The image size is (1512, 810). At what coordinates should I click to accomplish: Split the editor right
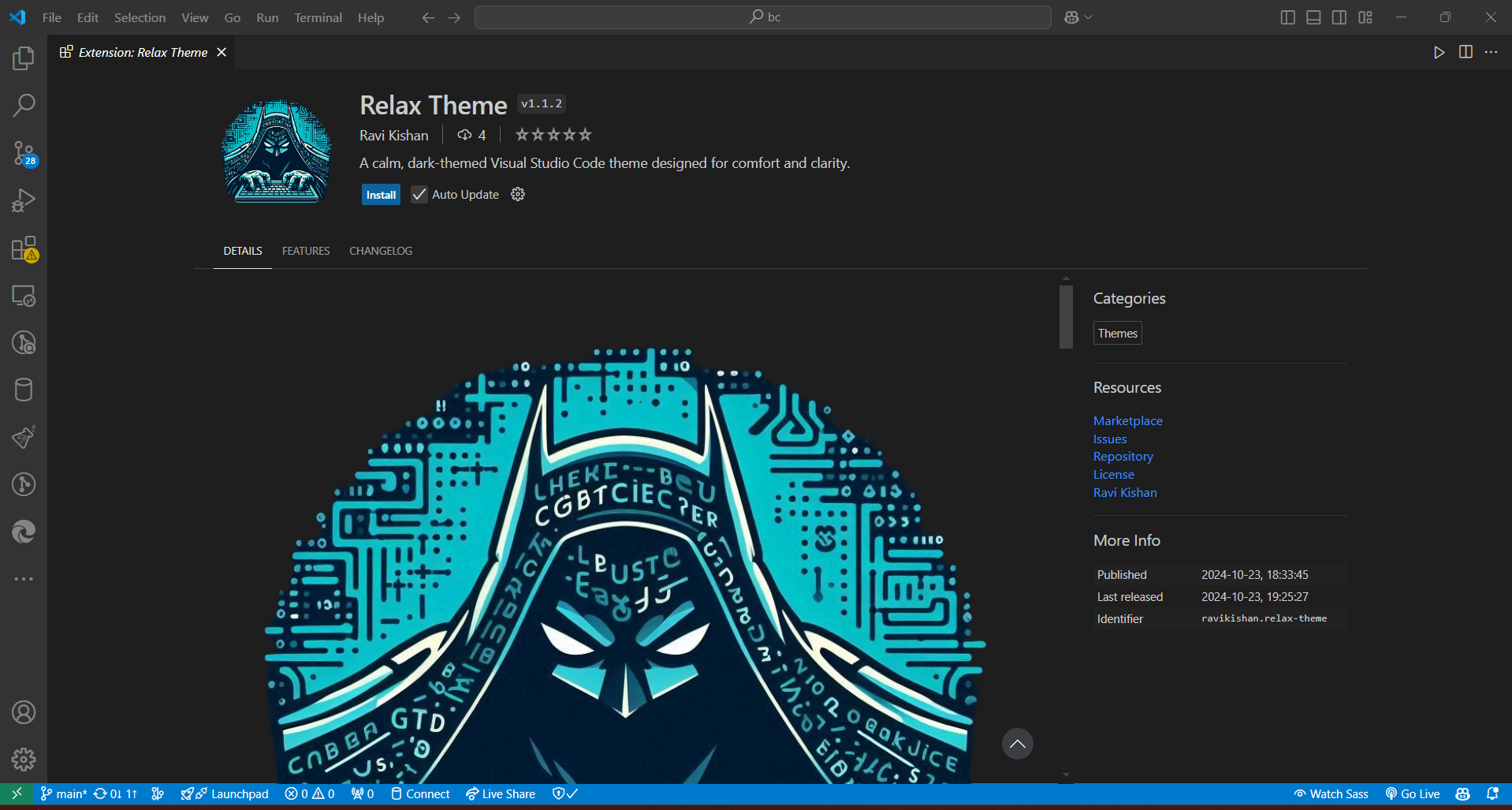pos(1465,52)
